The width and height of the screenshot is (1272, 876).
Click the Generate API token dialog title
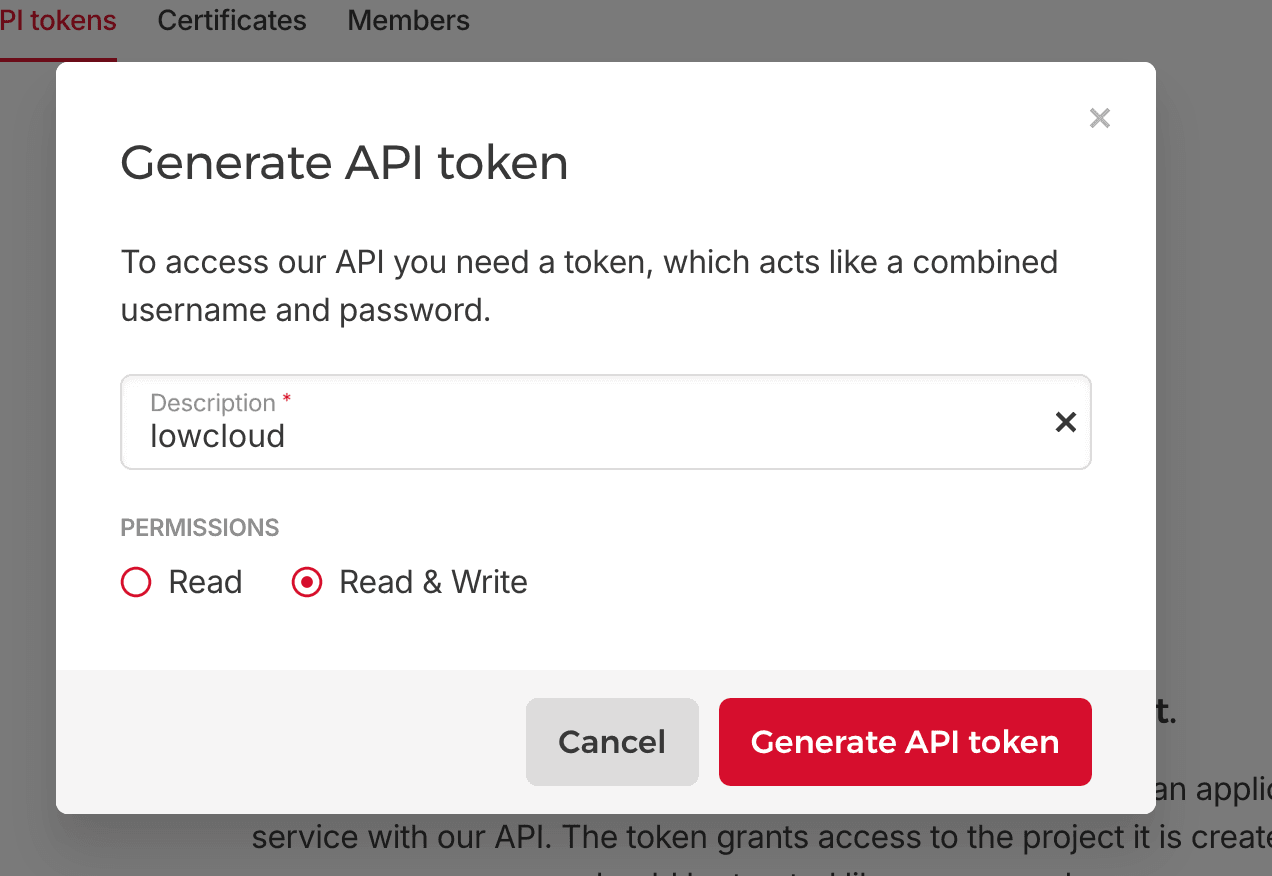click(344, 162)
